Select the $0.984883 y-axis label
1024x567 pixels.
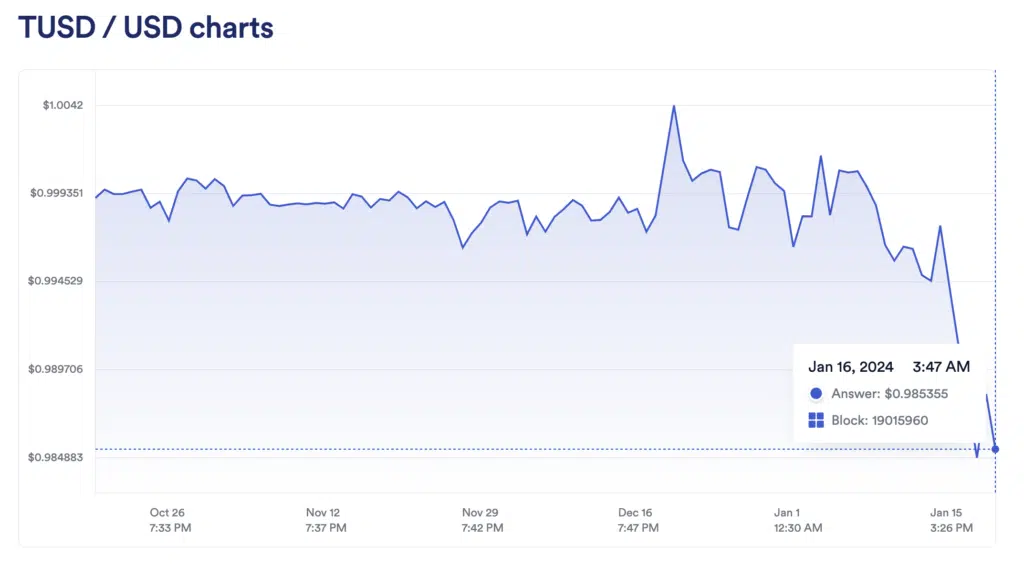(56, 457)
